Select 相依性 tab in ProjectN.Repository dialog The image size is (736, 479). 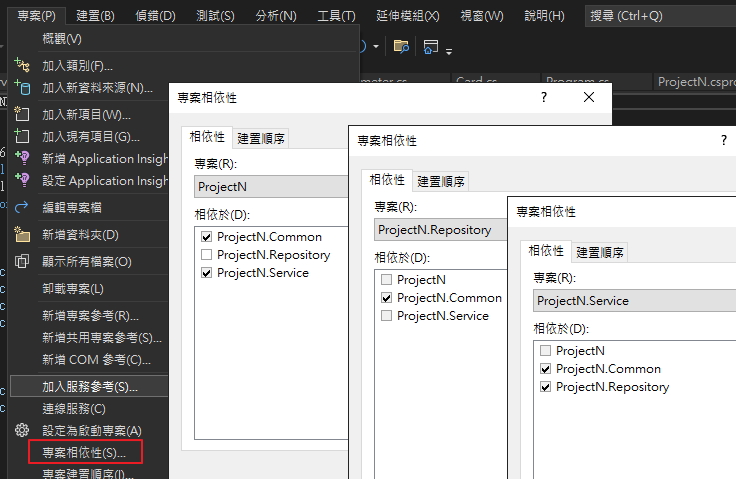click(x=387, y=179)
